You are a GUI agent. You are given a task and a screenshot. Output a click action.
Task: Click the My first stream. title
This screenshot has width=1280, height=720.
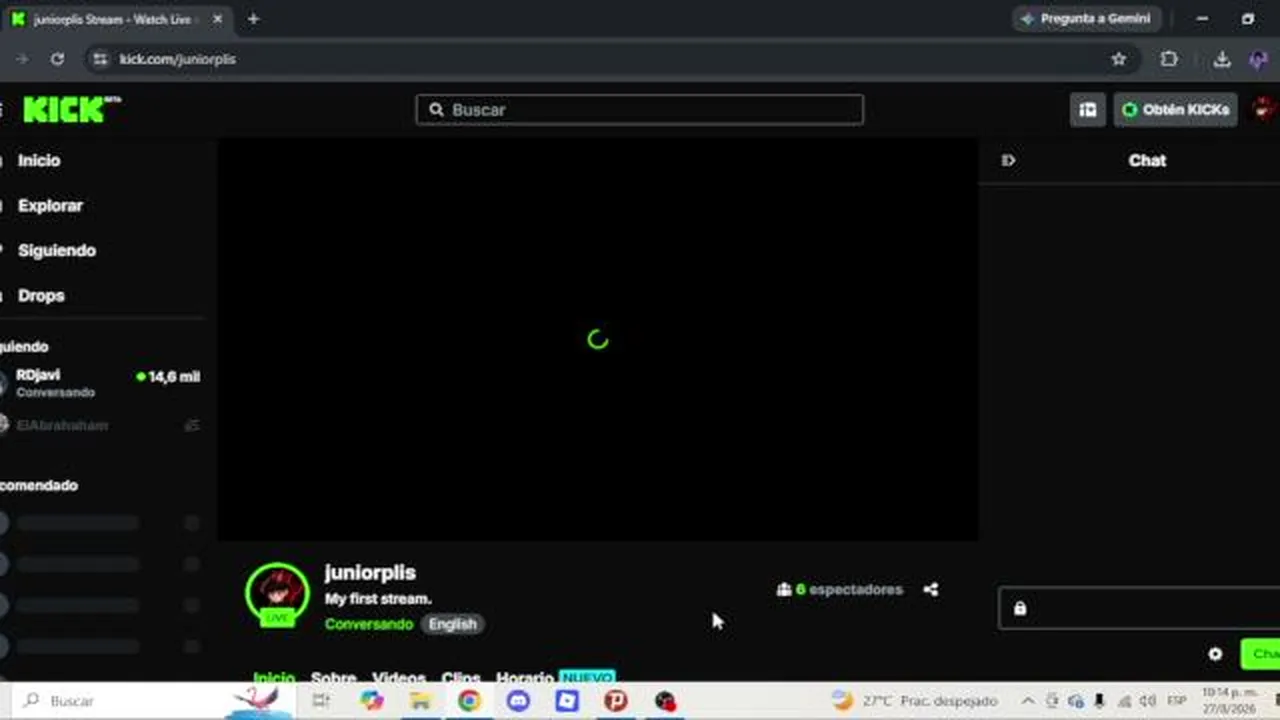click(378, 599)
